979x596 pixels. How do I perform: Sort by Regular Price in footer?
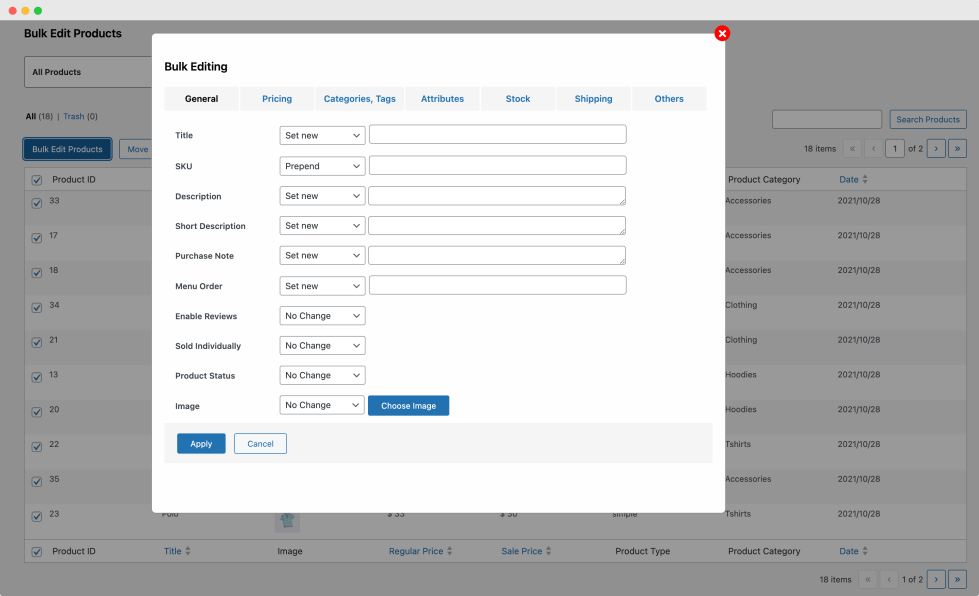click(419, 551)
